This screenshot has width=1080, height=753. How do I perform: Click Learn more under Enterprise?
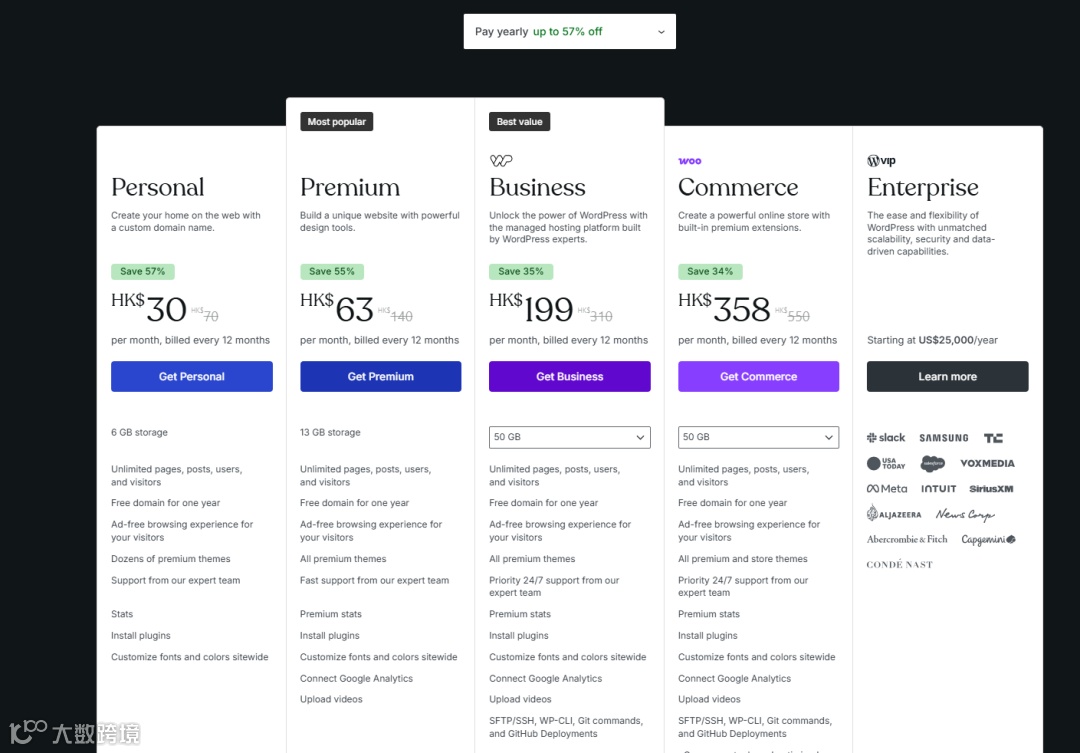[x=947, y=377]
